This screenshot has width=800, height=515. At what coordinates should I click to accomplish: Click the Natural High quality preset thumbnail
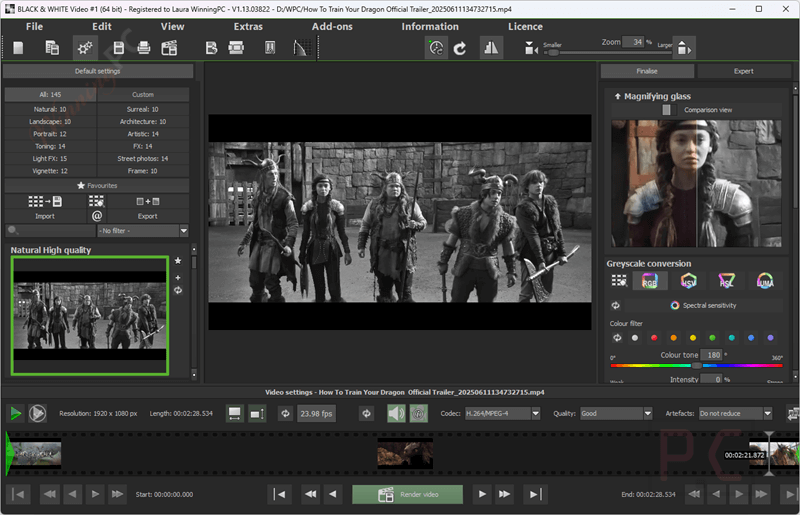[90, 315]
